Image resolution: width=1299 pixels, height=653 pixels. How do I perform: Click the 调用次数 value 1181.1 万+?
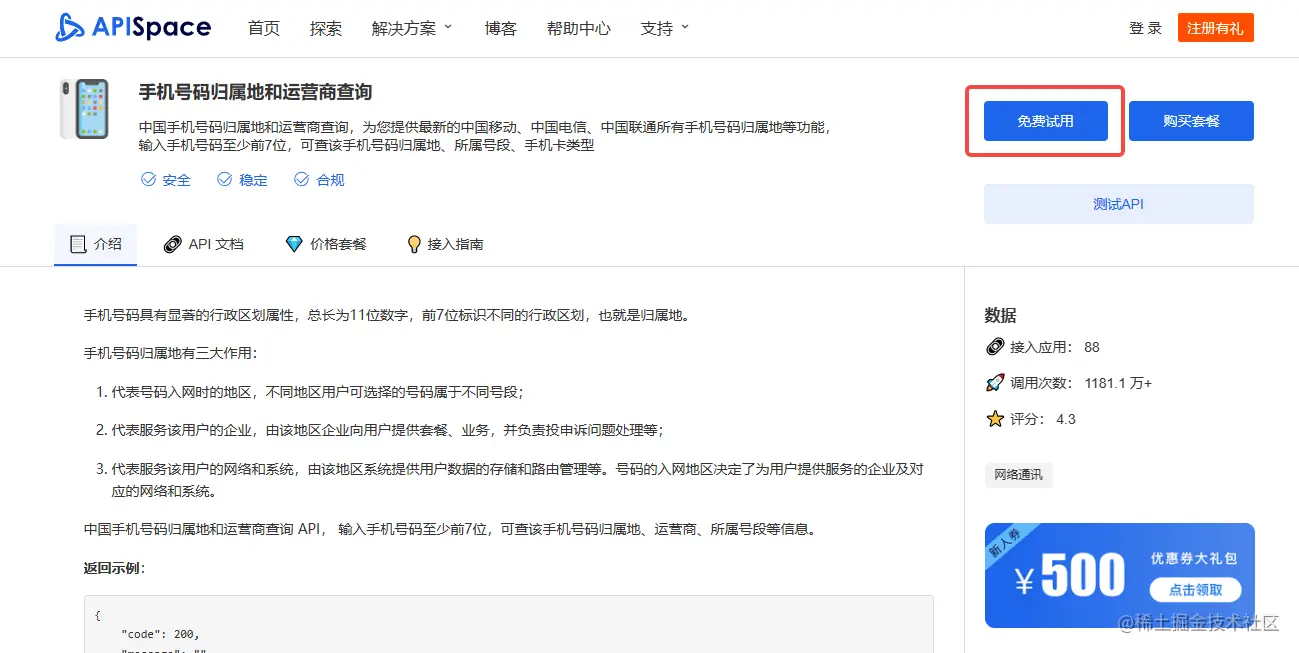point(1118,383)
